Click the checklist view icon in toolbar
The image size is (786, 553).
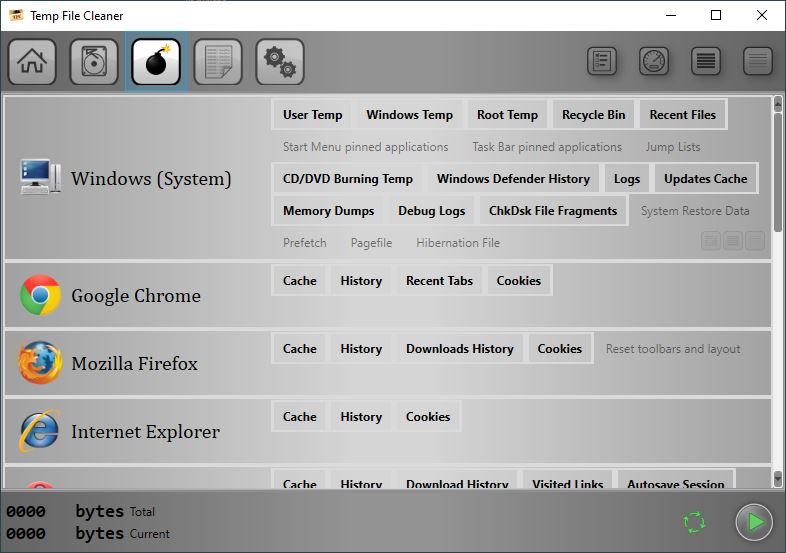tap(602, 61)
